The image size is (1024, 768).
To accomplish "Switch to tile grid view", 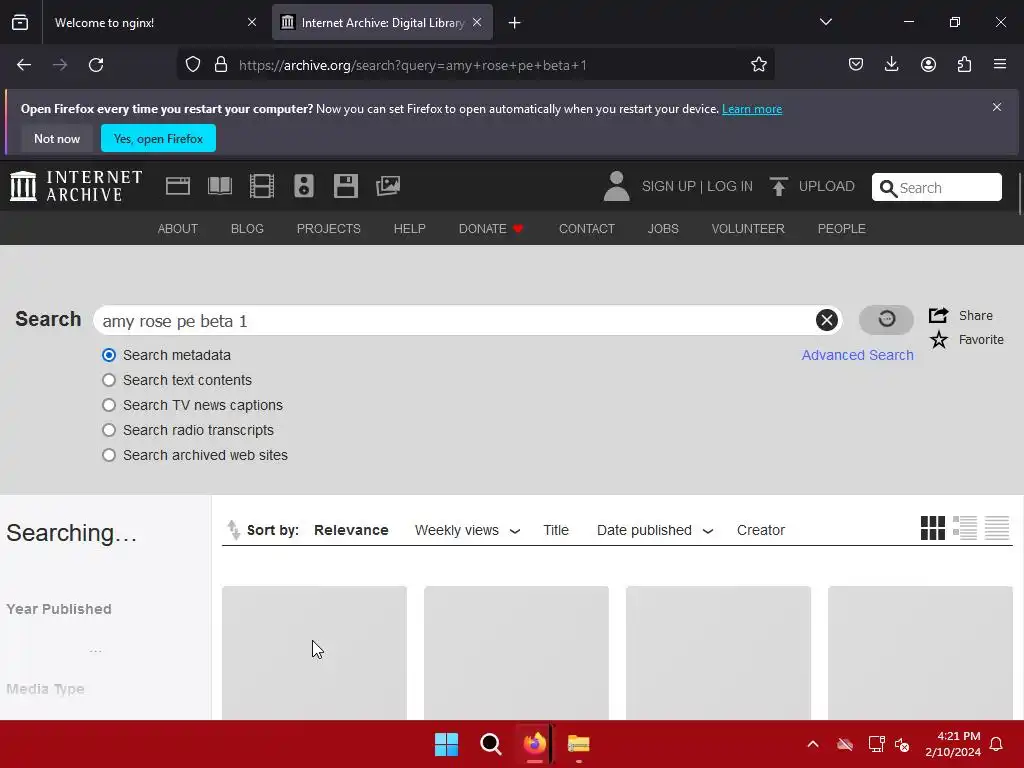I will 933,528.
